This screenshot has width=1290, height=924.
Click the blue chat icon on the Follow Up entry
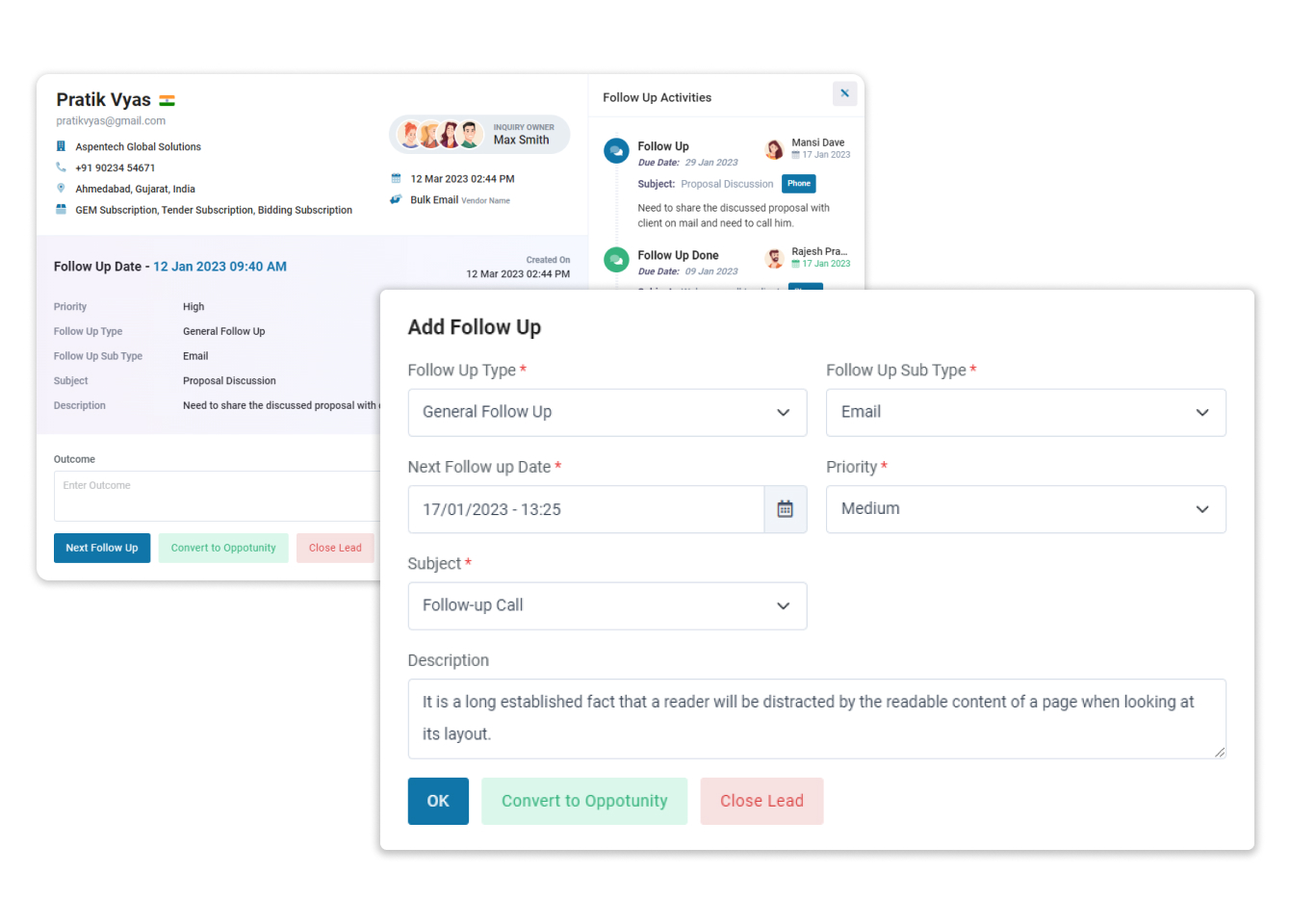click(616, 150)
